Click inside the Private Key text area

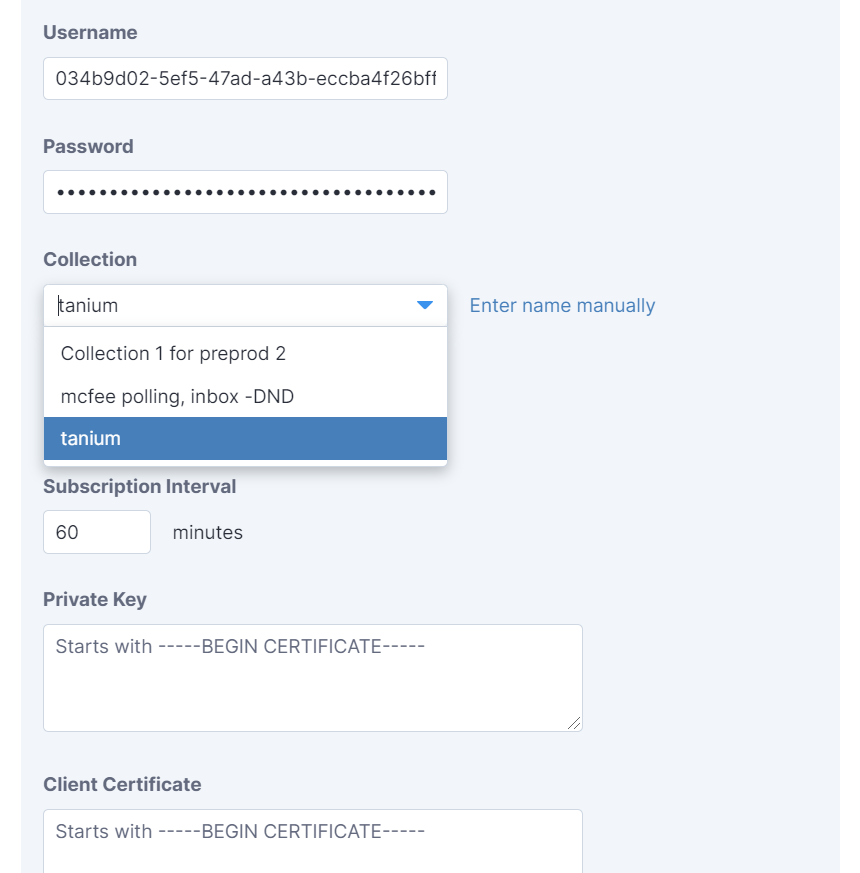312,678
